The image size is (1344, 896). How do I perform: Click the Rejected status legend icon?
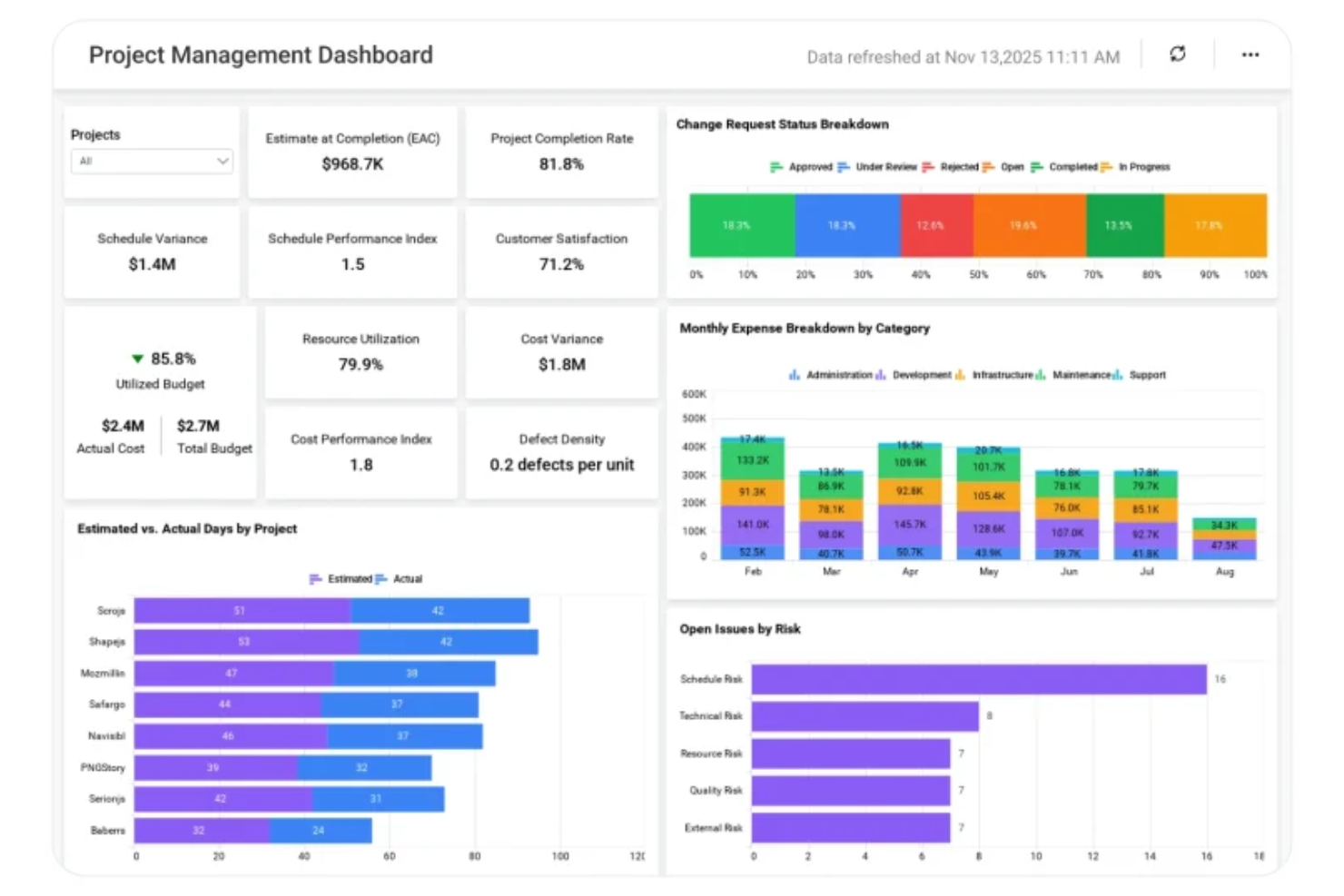pyautogui.click(x=928, y=167)
